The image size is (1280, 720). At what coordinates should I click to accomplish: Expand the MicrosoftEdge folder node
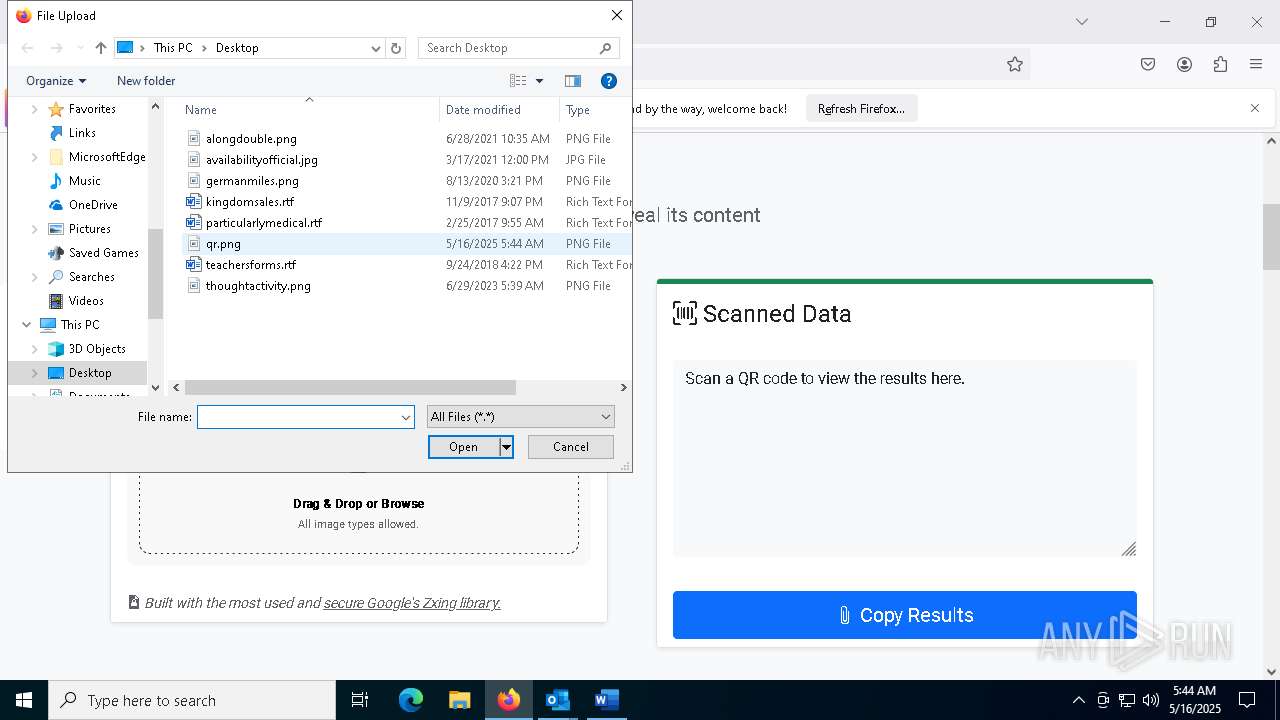click(x=35, y=157)
